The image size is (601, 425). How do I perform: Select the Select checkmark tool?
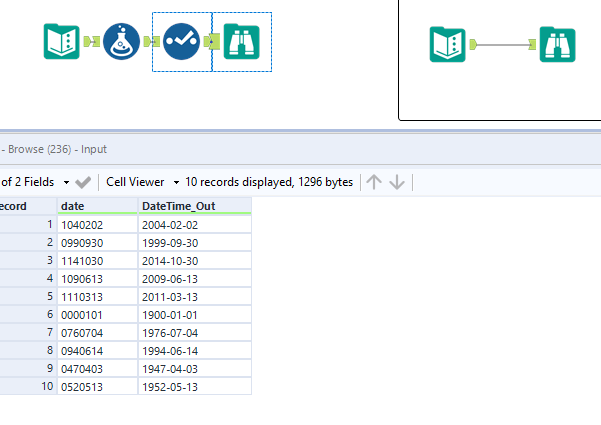(x=181, y=41)
